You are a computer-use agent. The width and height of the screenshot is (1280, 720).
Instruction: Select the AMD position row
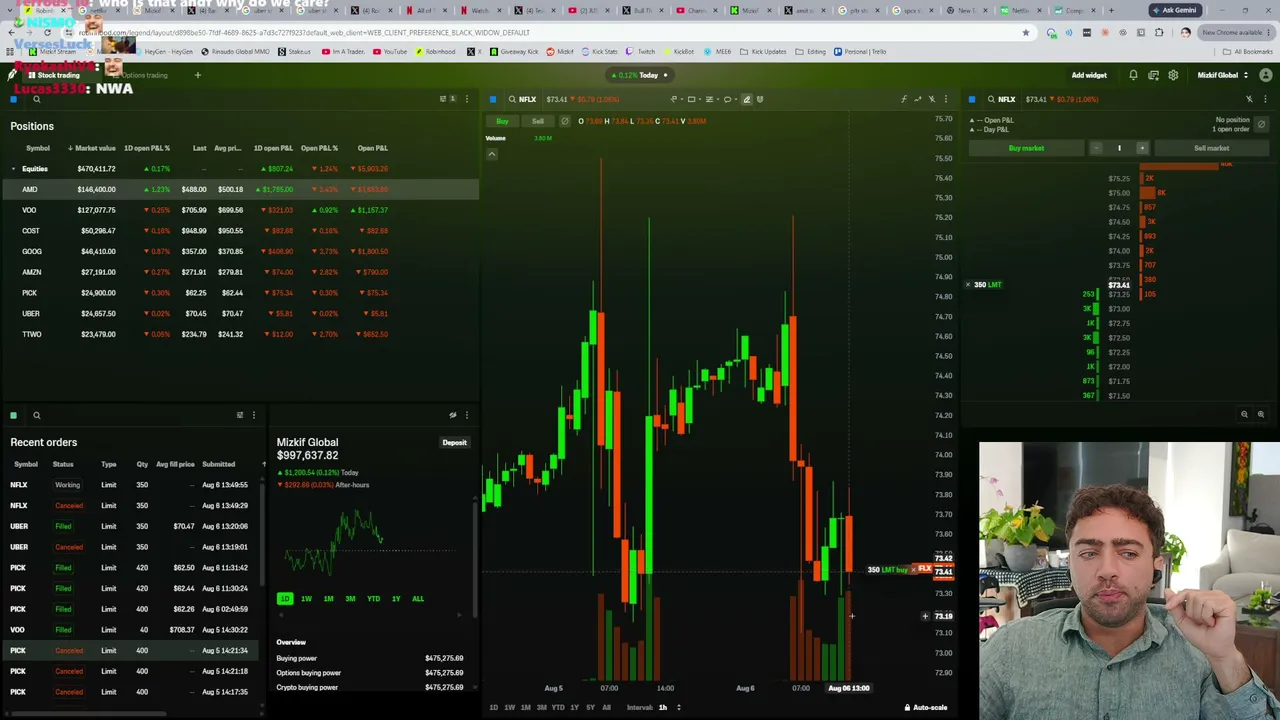point(240,189)
